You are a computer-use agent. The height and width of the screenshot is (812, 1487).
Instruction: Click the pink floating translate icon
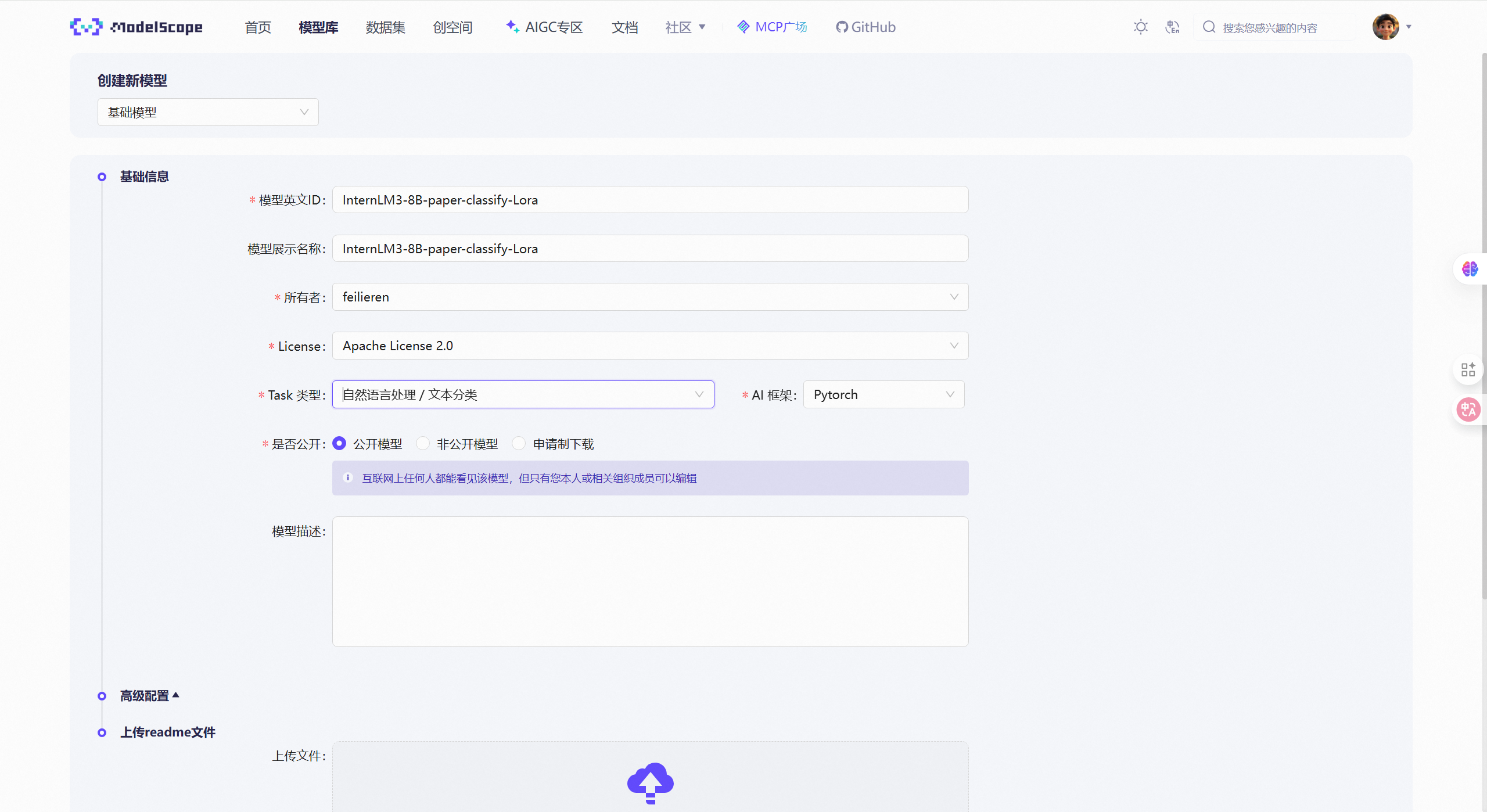click(1468, 409)
